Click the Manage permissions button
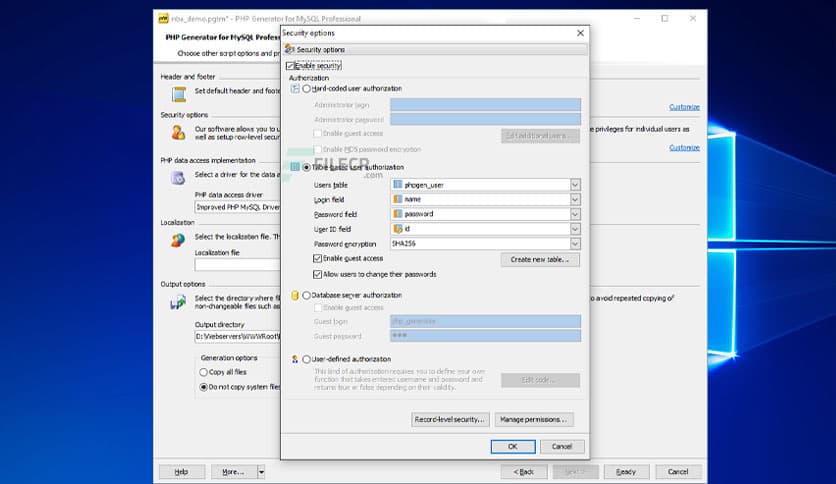836x484 pixels. coord(534,420)
